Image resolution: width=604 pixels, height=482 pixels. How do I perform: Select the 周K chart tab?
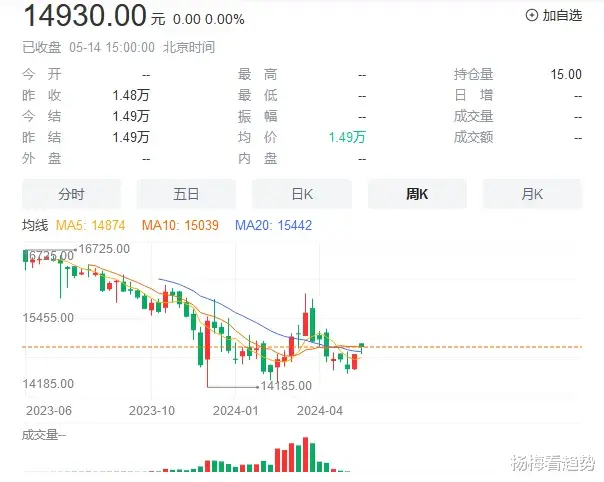point(417,194)
